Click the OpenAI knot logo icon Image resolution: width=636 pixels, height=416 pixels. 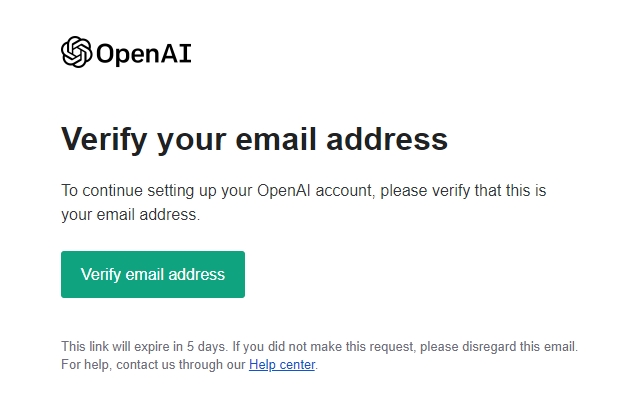coord(76,52)
